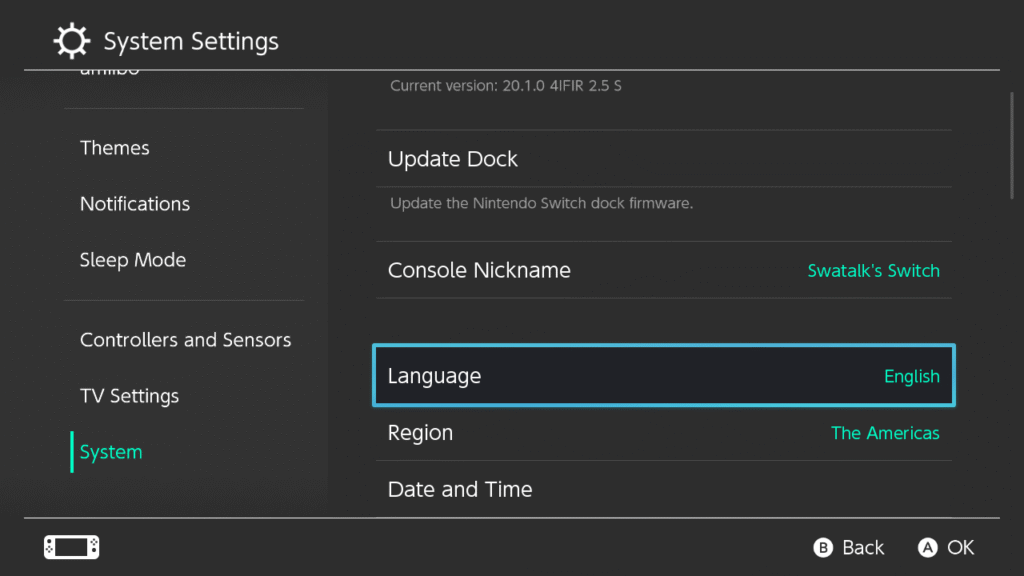Select the System sidebar entry
Image resolution: width=1024 pixels, height=576 pixels.
111,452
